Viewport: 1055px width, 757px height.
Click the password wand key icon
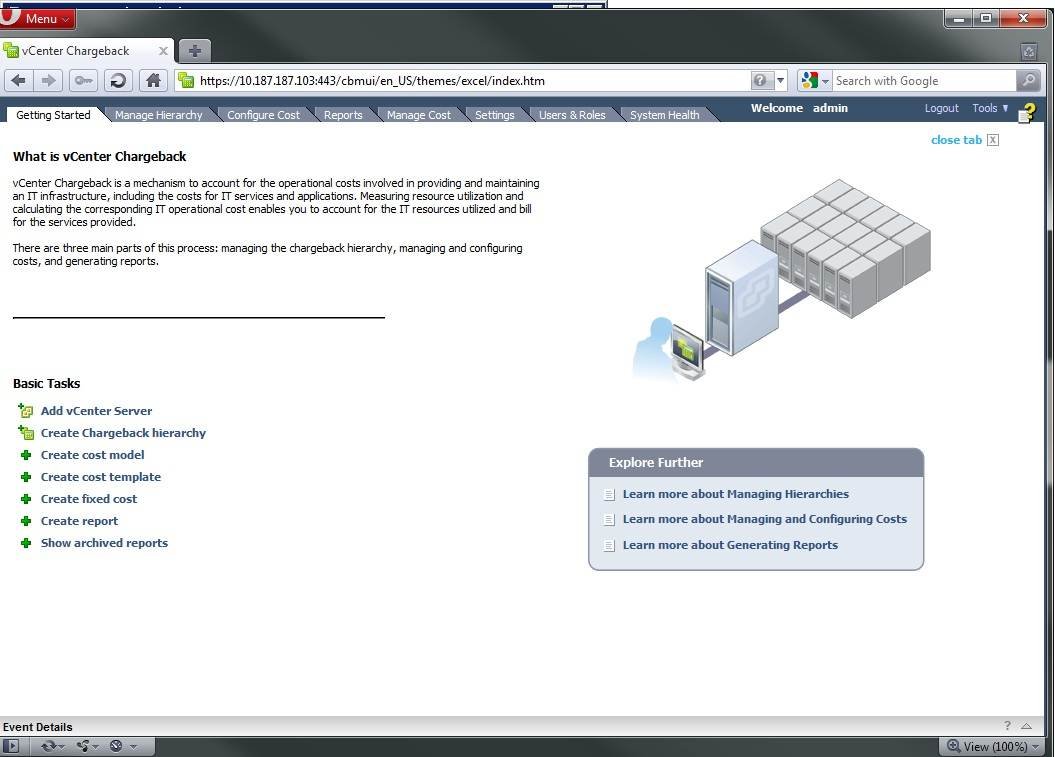pos(84,81)
